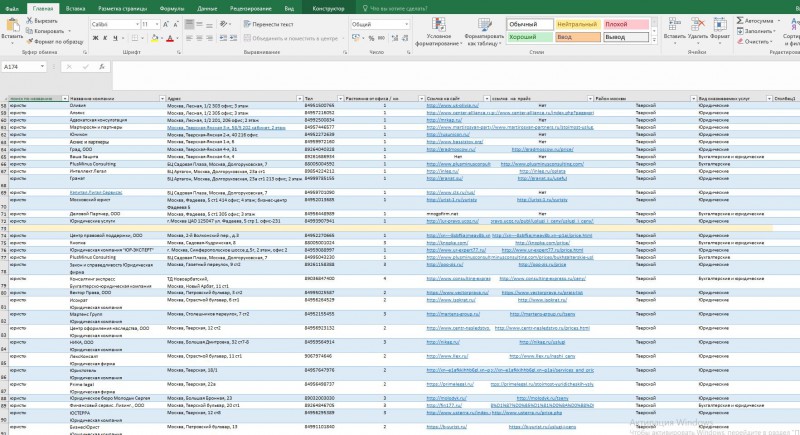The image size is (800, 435).
Task: Align cell content to bottom
Action: coord(209,24)
